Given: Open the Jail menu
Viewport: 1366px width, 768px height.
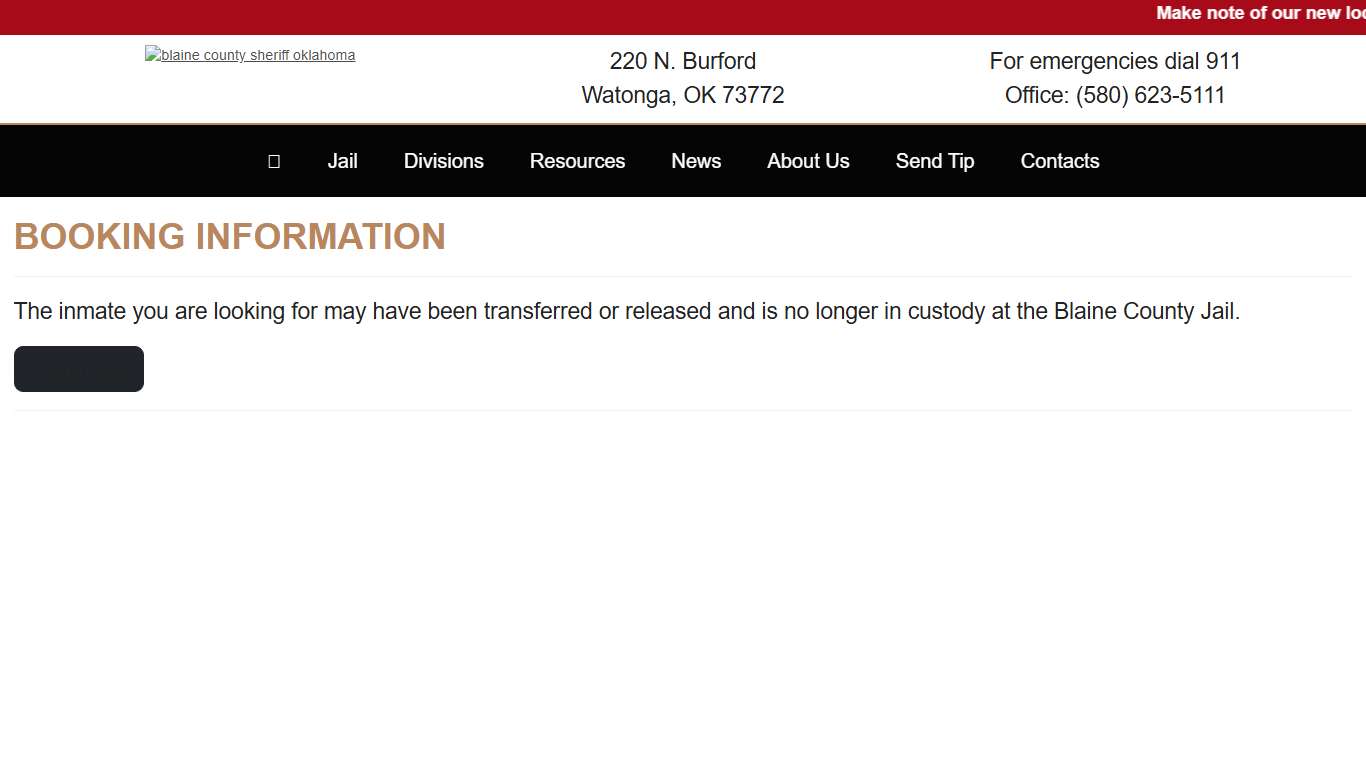Looking at the screenshot, I should point(342,161).
